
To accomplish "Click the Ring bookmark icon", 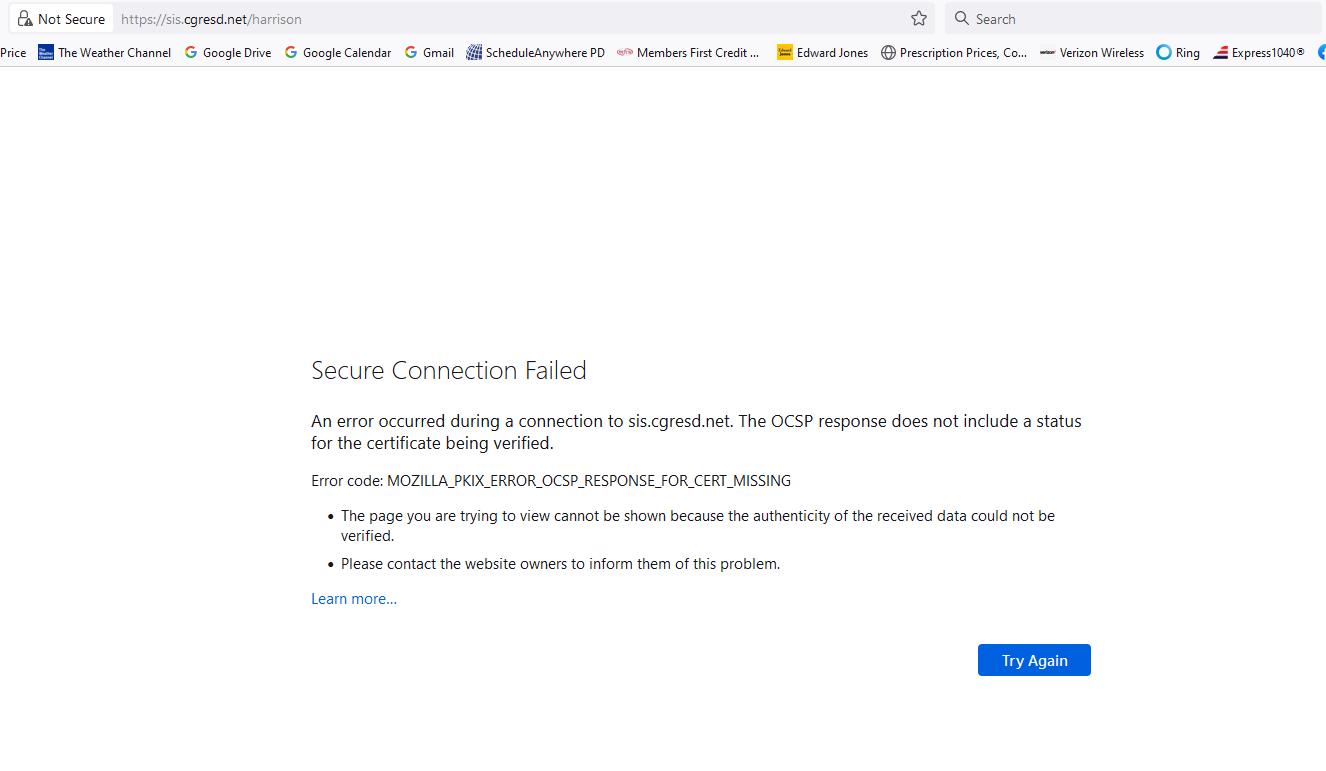I will (1162, 52).
